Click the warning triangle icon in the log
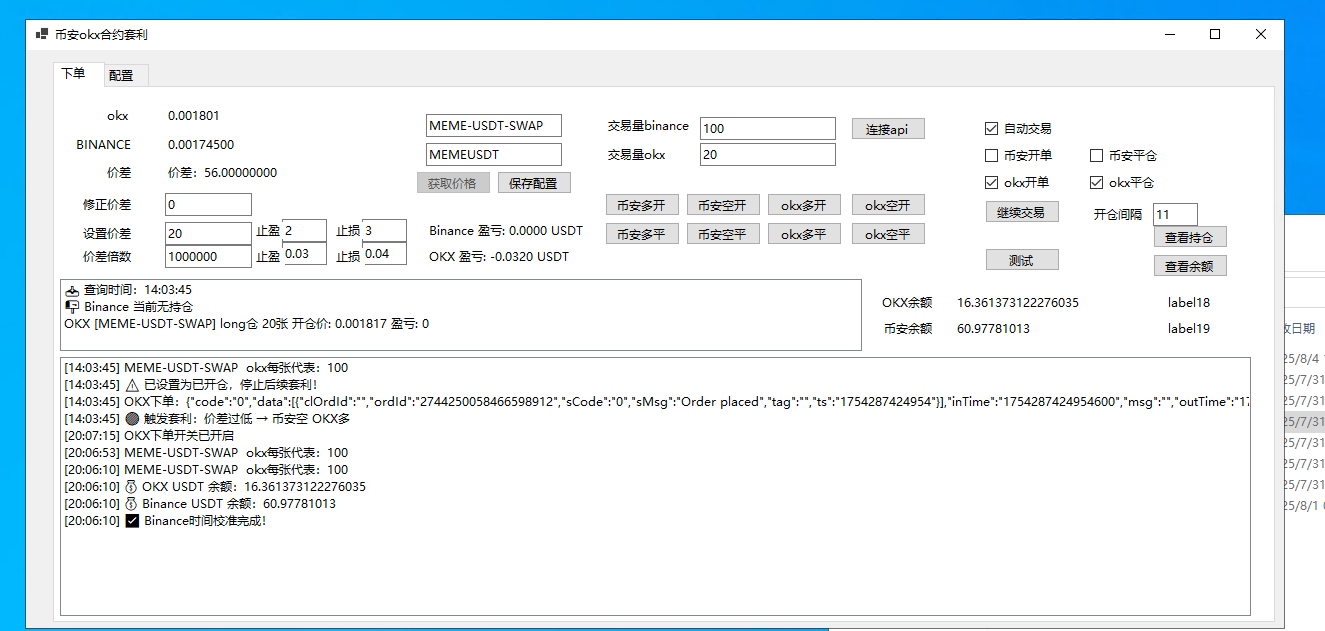Image resolution: width=1325 pixels, height=631 pixels. coord(132,385)
